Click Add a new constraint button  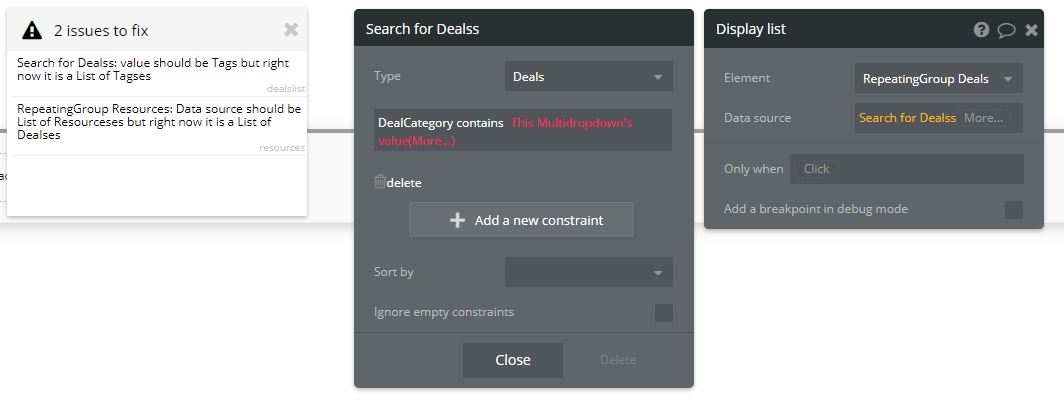521,220
